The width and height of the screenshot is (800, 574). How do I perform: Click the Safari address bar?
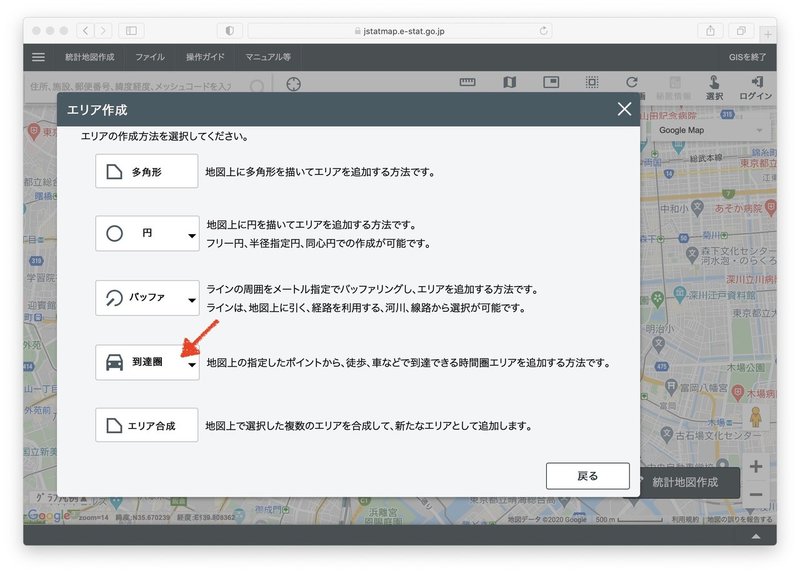click(x=399, y=31)
